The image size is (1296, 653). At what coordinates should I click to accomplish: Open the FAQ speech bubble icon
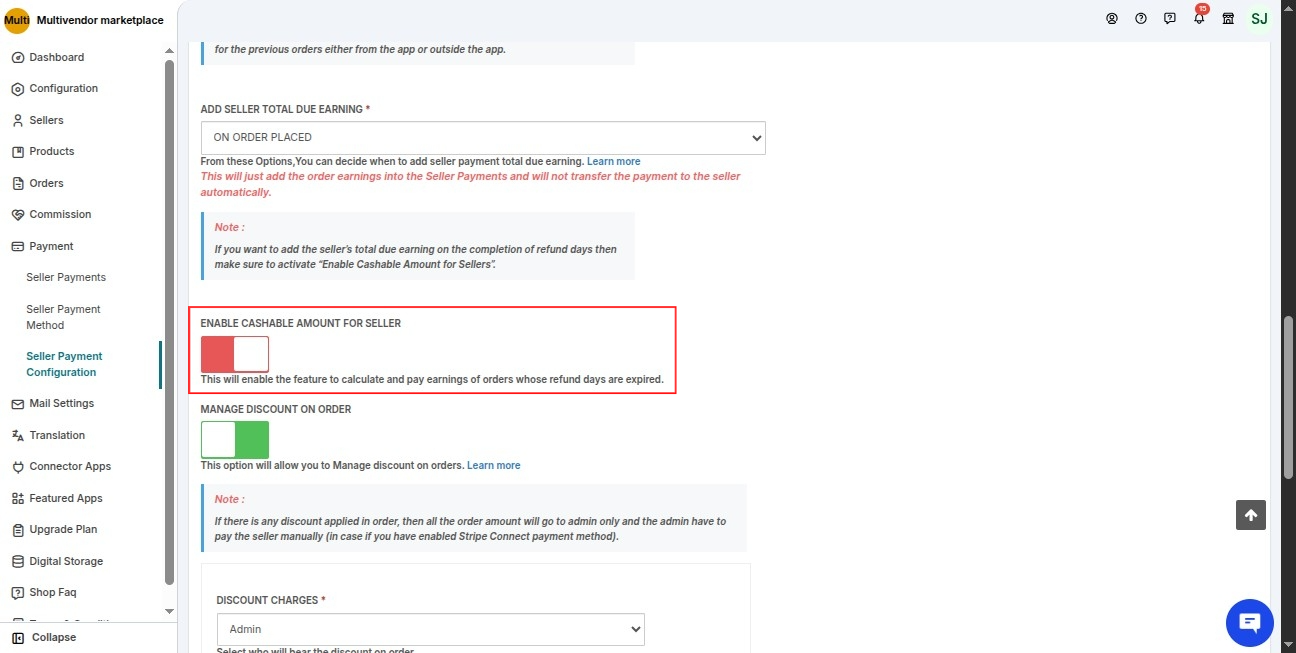1170,18
